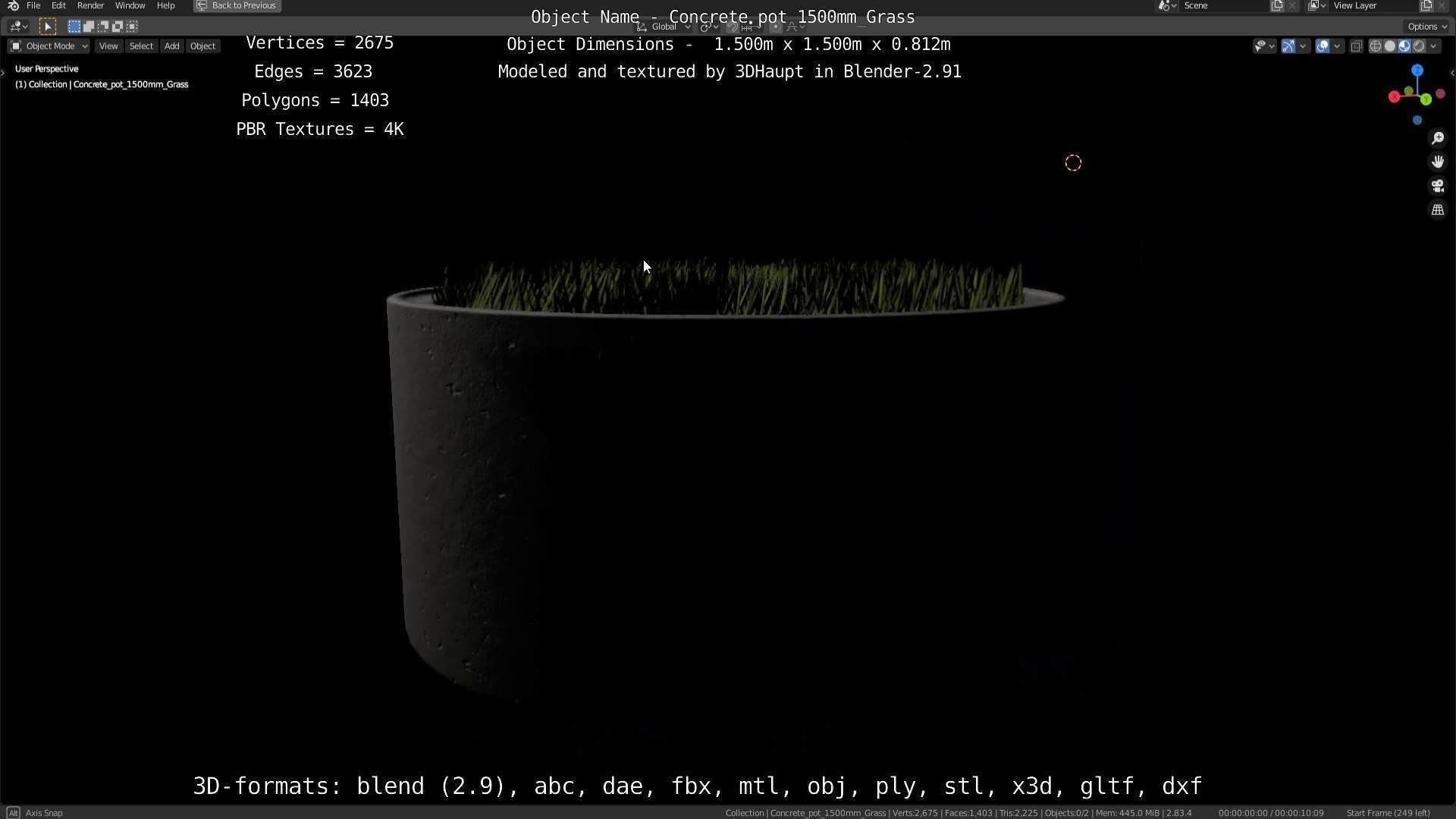Open the Window menu
Image resolution: width=1456 pixels, height=819 pixels.
pyautogui.click(x=130, y=5)
